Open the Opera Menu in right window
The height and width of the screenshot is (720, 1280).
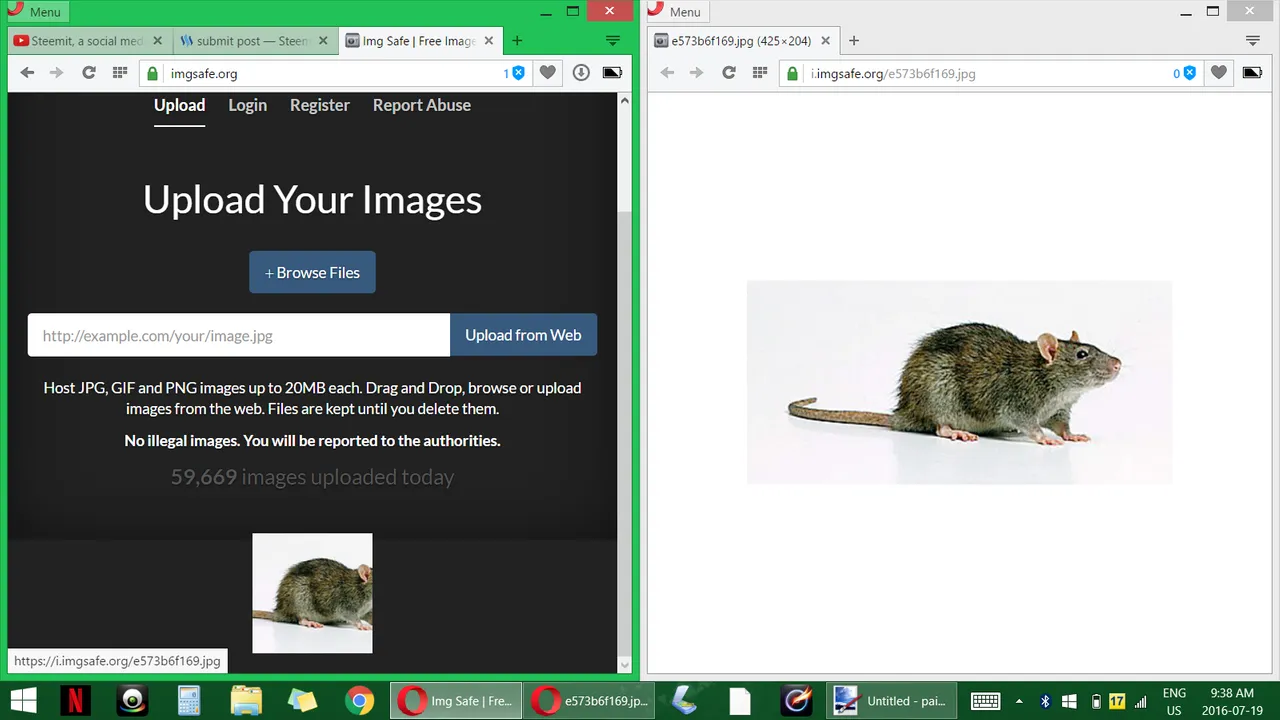coord(677,12)
